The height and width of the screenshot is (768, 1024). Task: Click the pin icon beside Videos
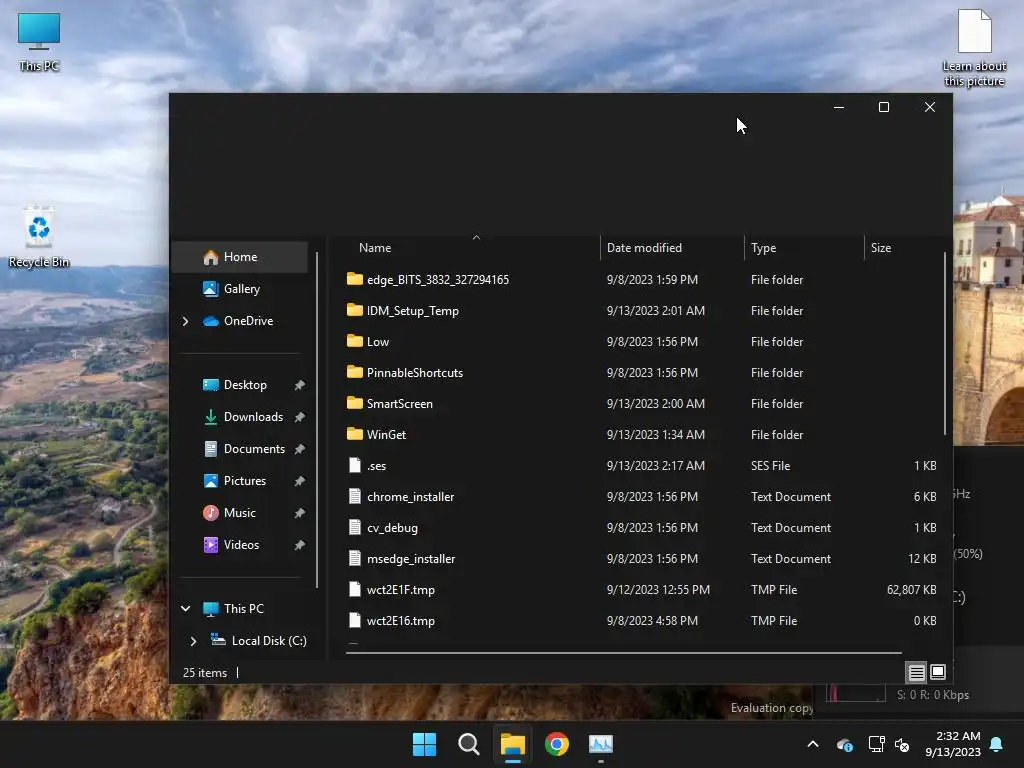point(299,545)
